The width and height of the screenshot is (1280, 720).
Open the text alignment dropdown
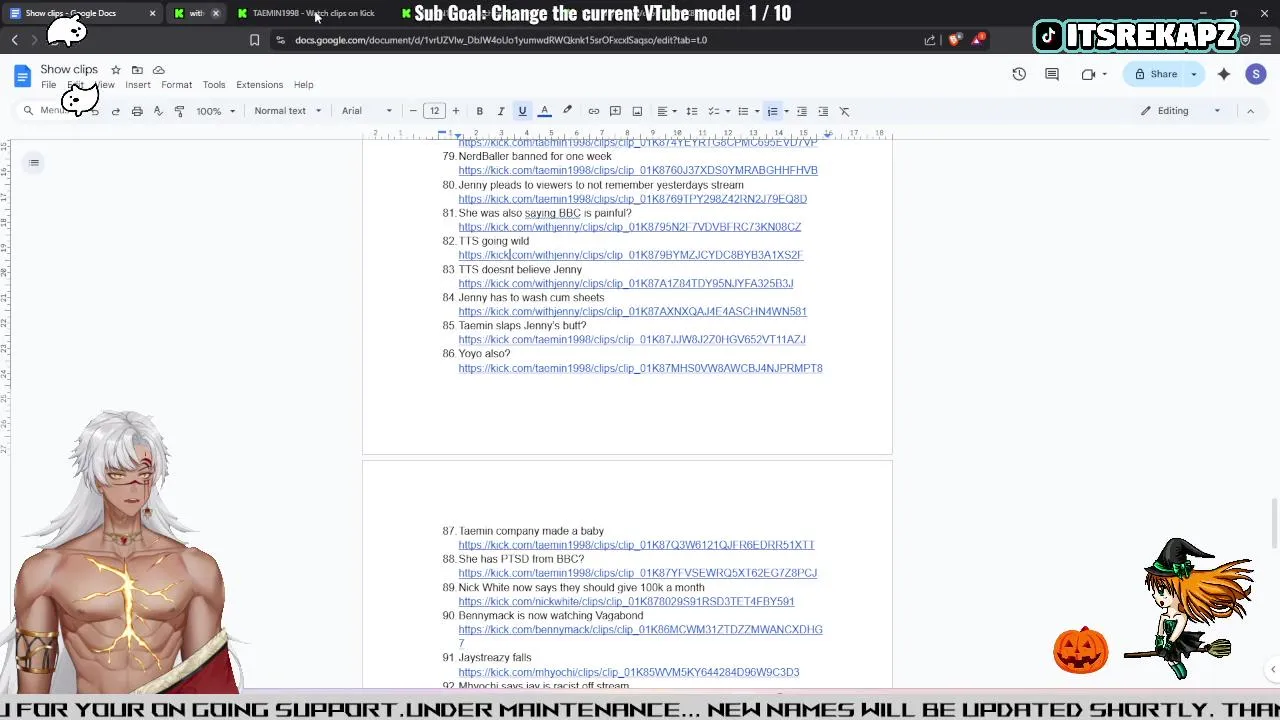[x=666, y=111]
